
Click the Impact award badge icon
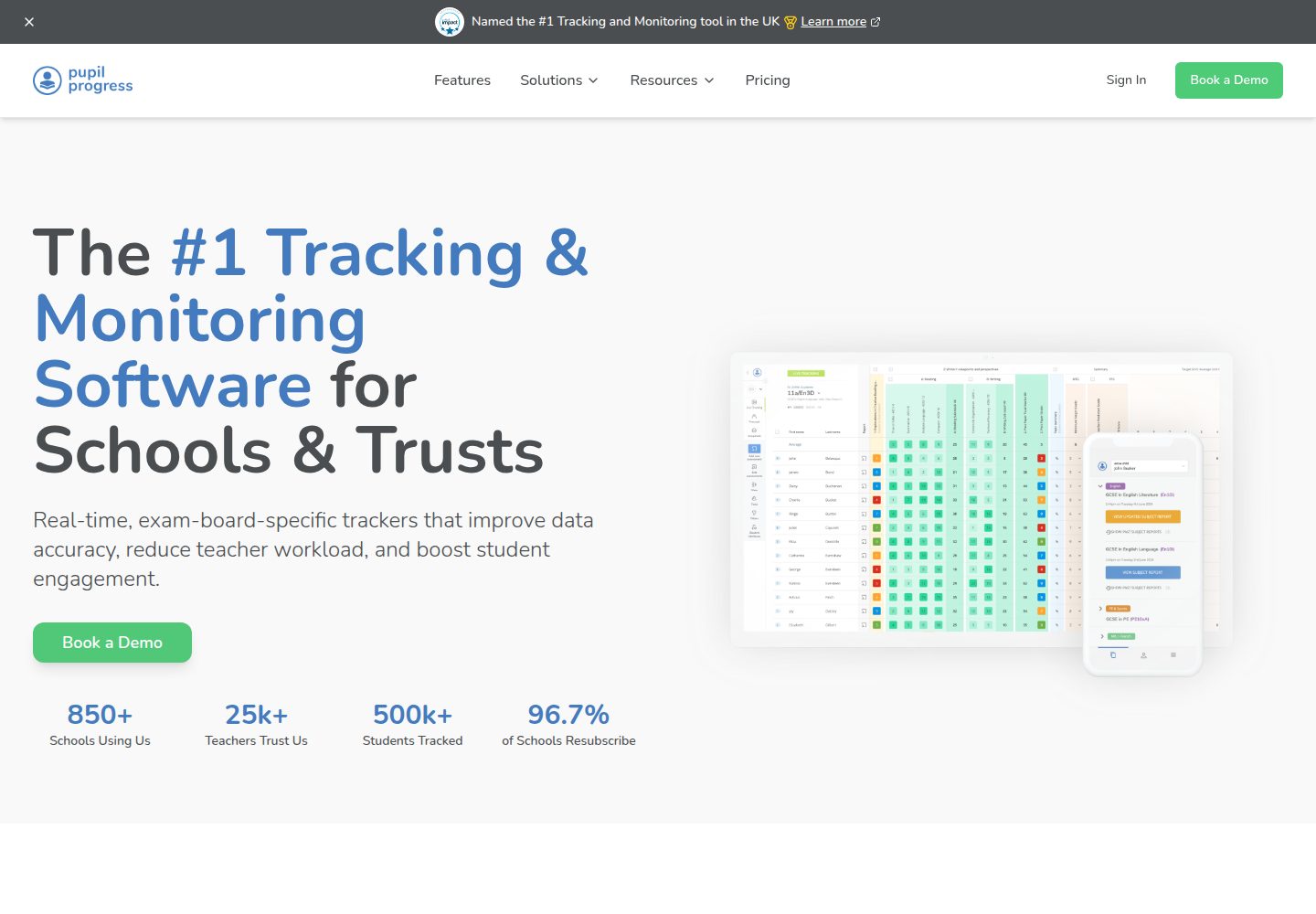tap(449, 22)
